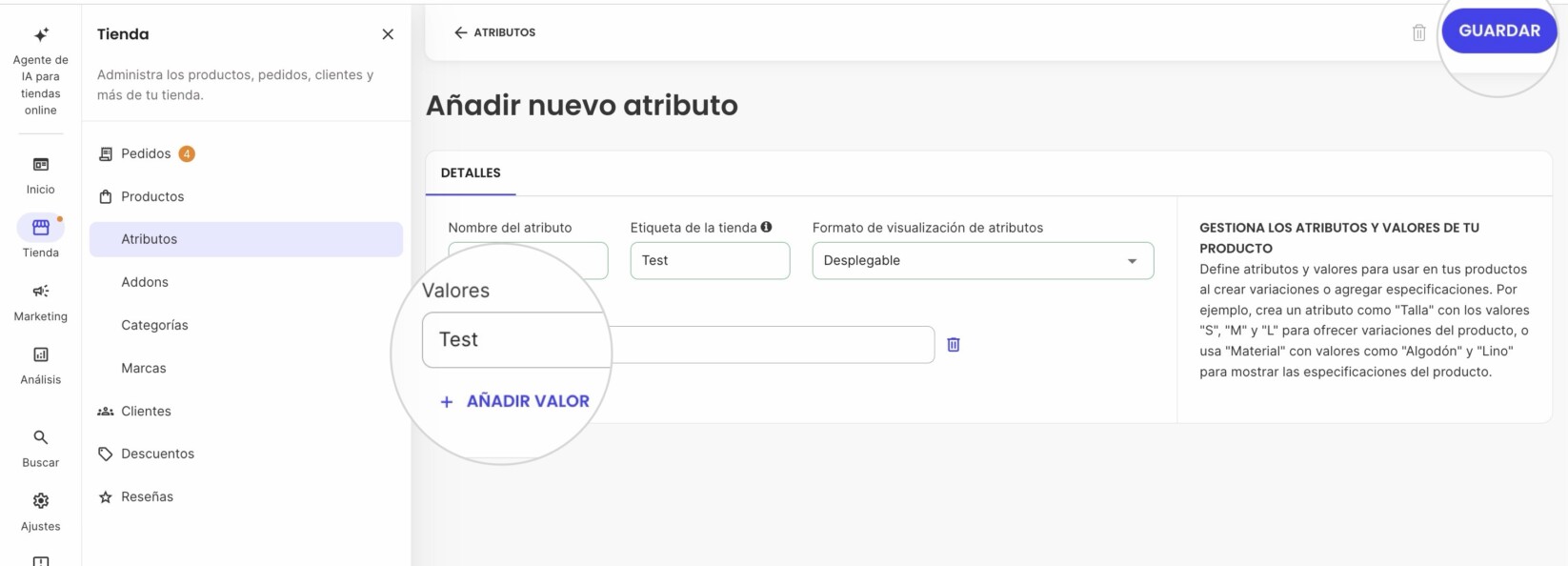The width and height of the screenshot is (1568, 566).
Task: Open the AI agent for online stores
Action: click(x=40, y=71)
